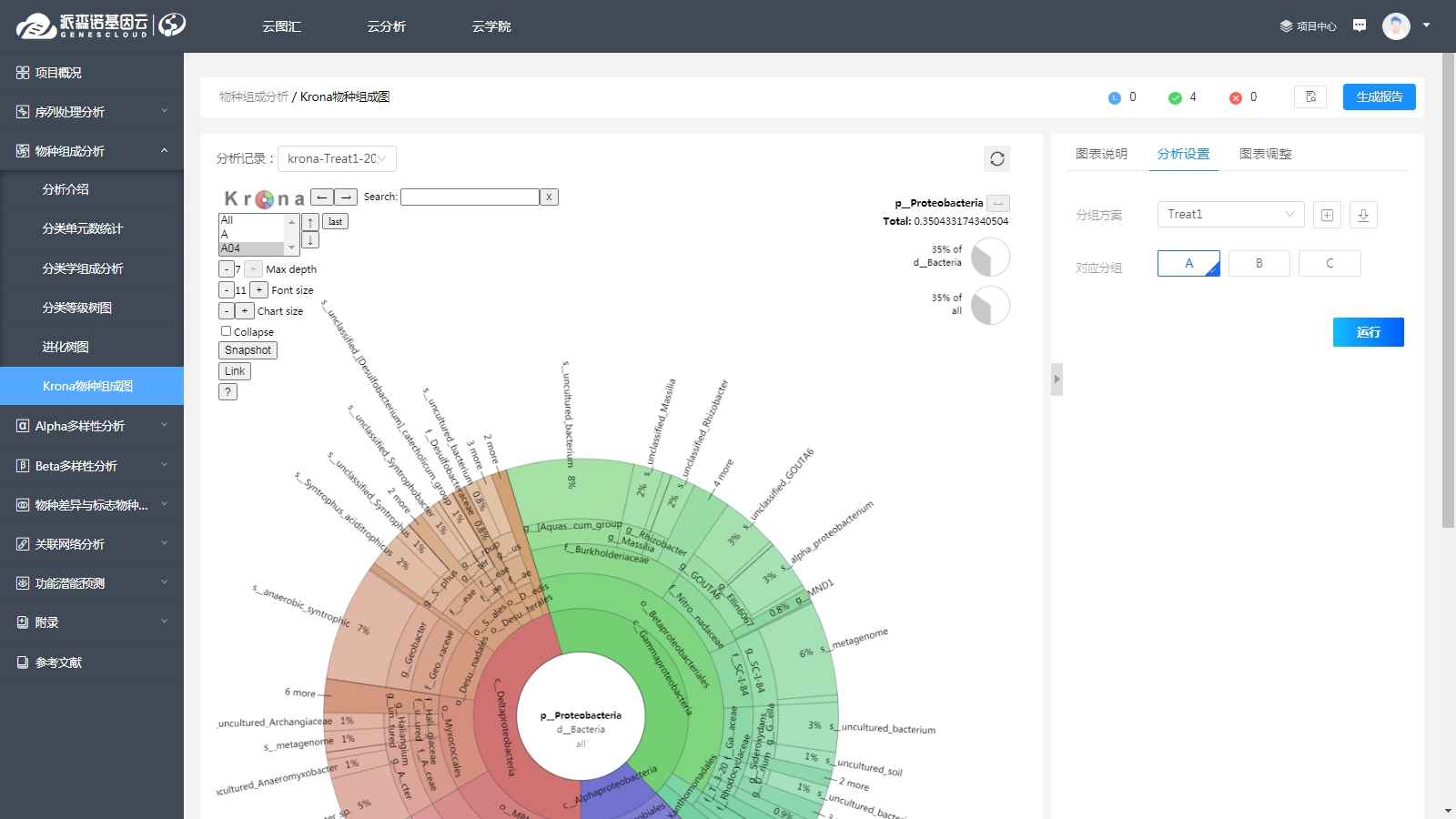Screen dimensions: 1456x819
Task: Expand Alpha多样性分析 sidebar section
Action: 92,426
